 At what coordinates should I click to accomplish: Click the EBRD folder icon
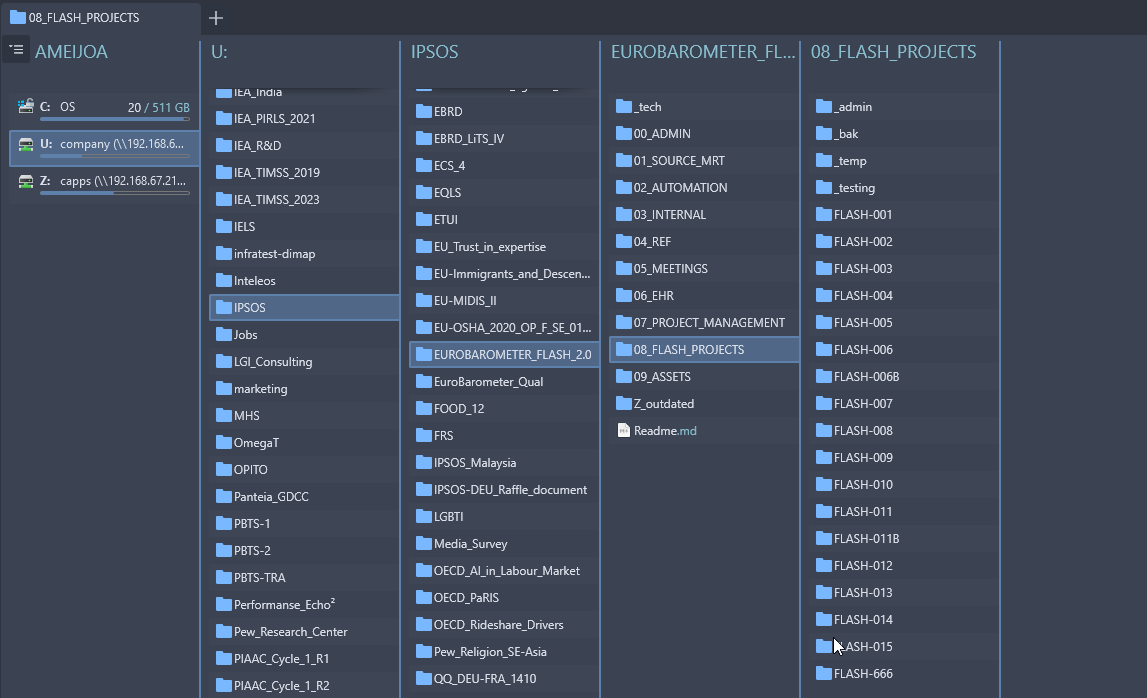pyautogui.click(x=424, y=111)
